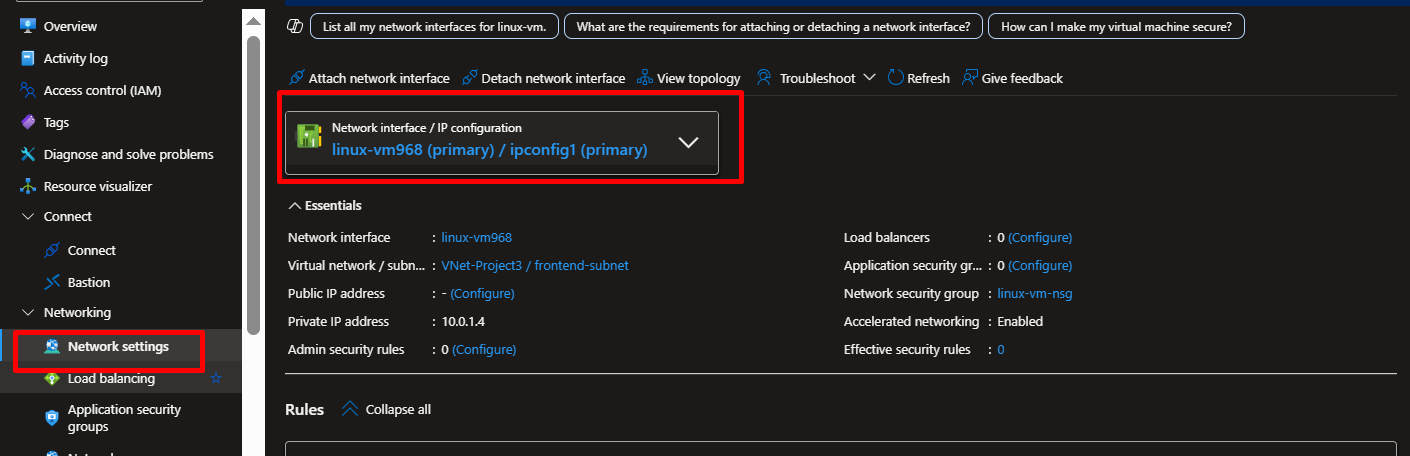Click the Copilot icon beside suggestion prompts
The image size is (1410, 456).
(294, 26)
